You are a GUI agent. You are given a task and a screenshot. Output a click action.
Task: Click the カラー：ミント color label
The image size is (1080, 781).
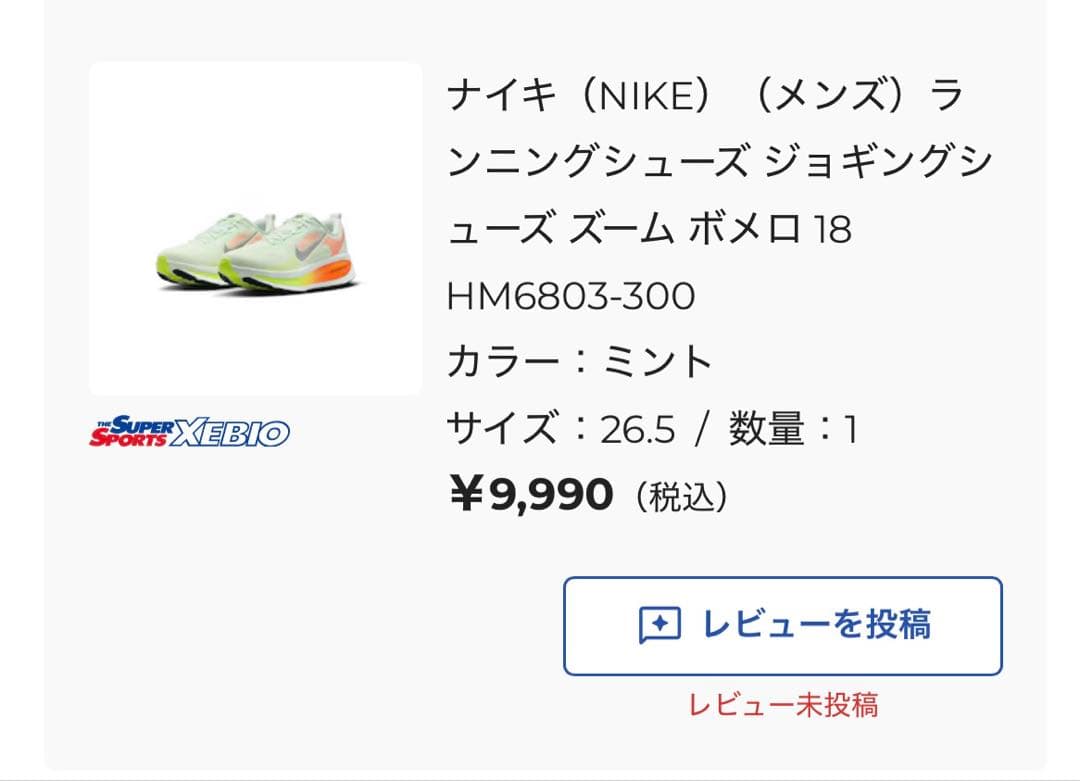(x=580, y=360)
